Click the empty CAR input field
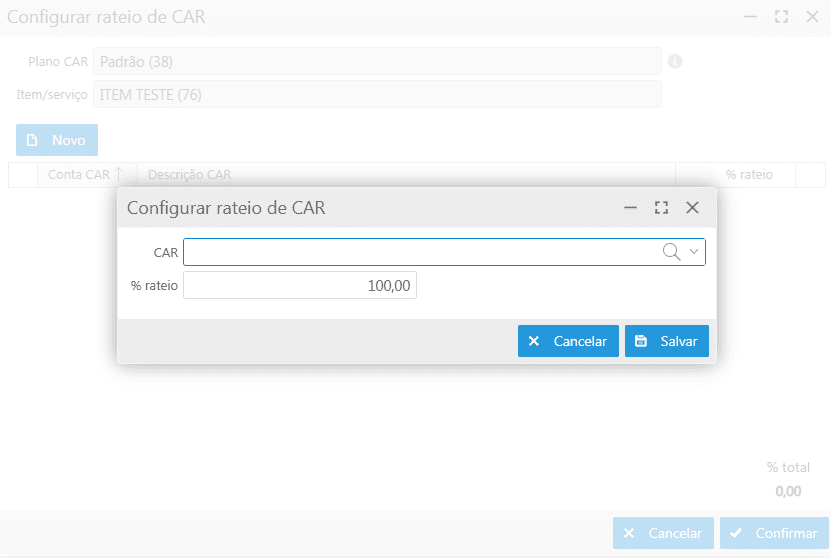Viewport: 831px width, 558px height. (420, 252)
